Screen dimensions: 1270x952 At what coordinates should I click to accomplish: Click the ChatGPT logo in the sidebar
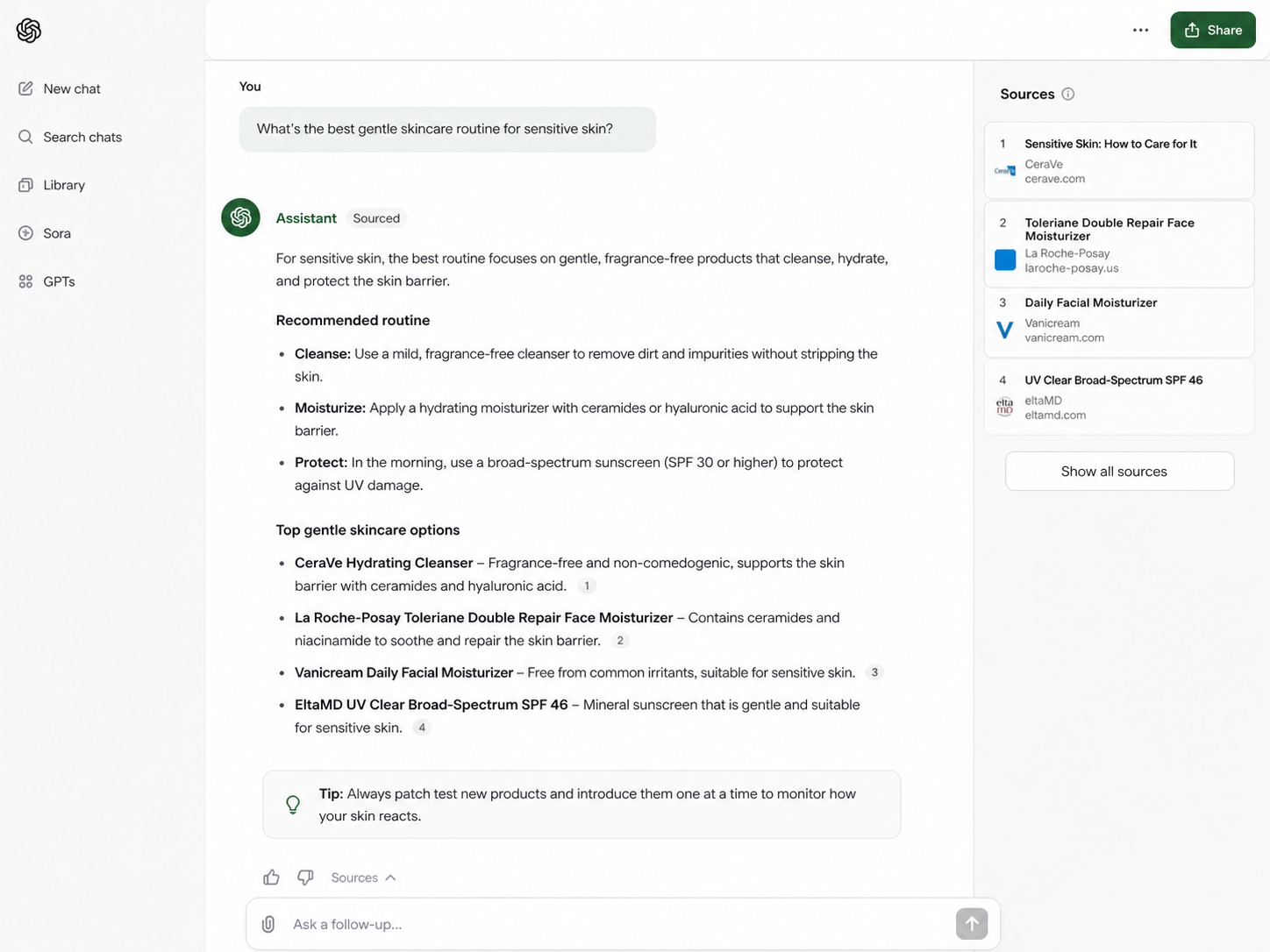pyautogui.click(x=29, y=31)
